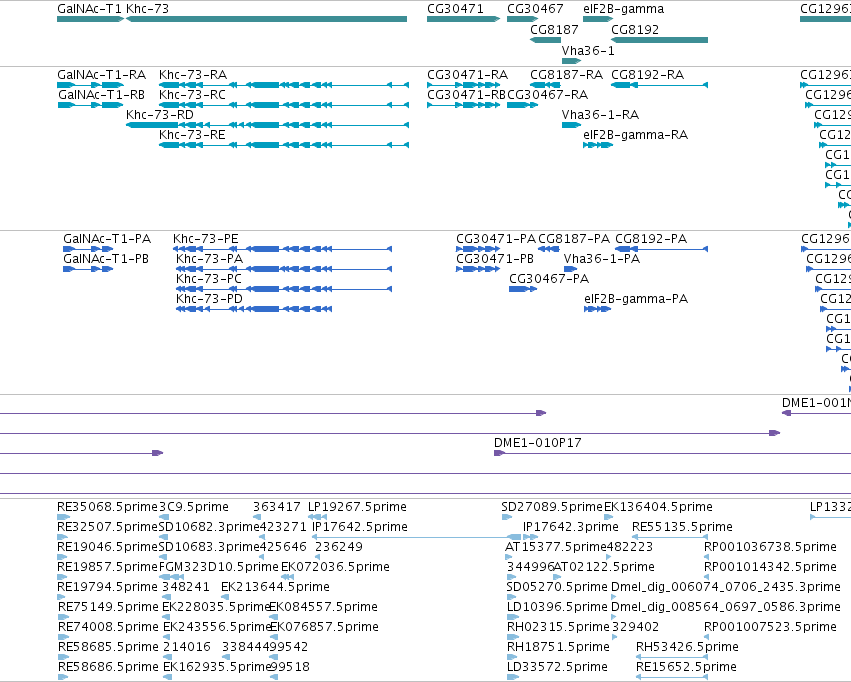Click the Khc-73-PE CDS label
The height and width of the screenshot is (682, 851).
point(206,239)
